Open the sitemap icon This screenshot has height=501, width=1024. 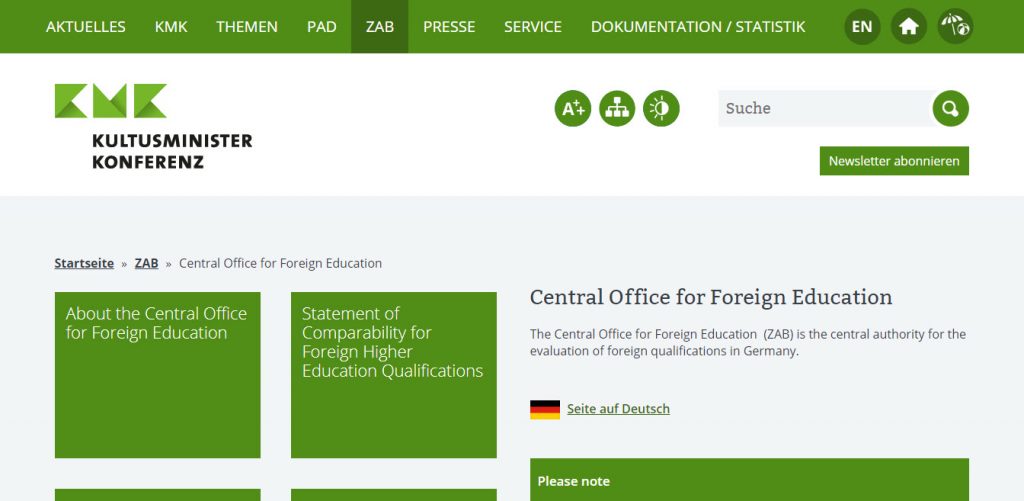pyautogui.click(x=617, y=108)
